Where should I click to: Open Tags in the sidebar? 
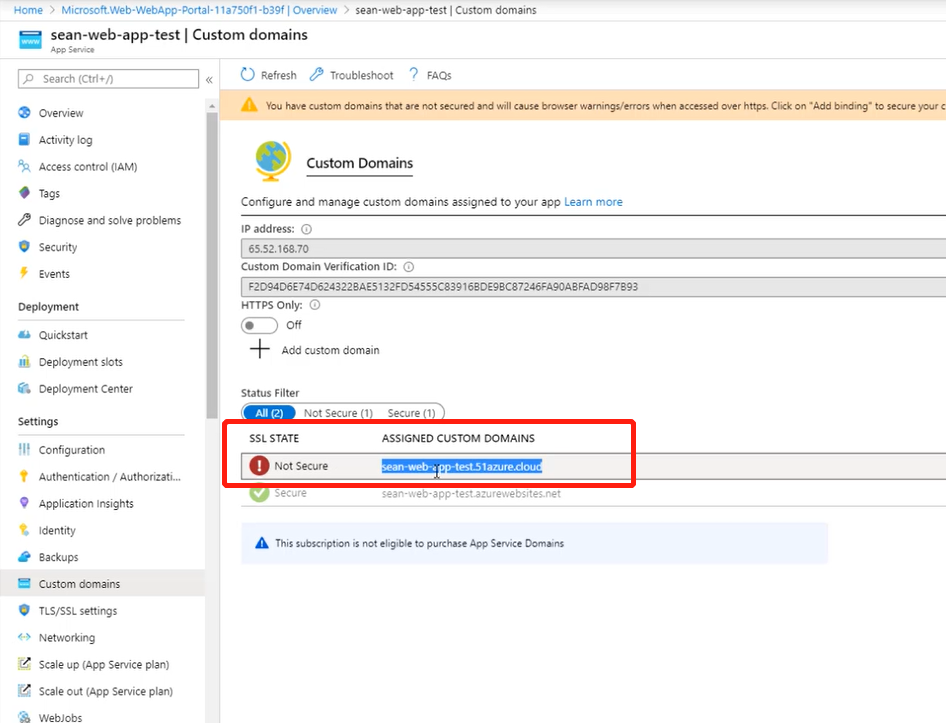coord(49,193)
